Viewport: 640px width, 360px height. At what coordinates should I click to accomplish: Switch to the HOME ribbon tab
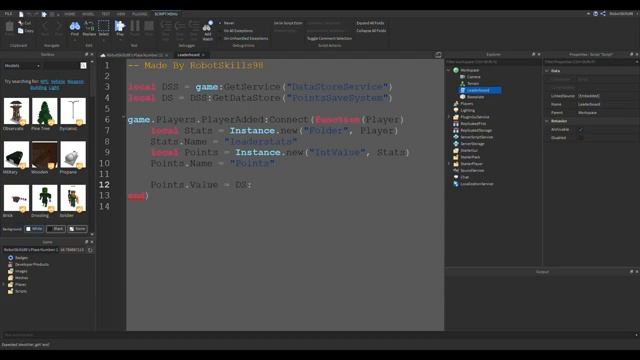(70, 14)
